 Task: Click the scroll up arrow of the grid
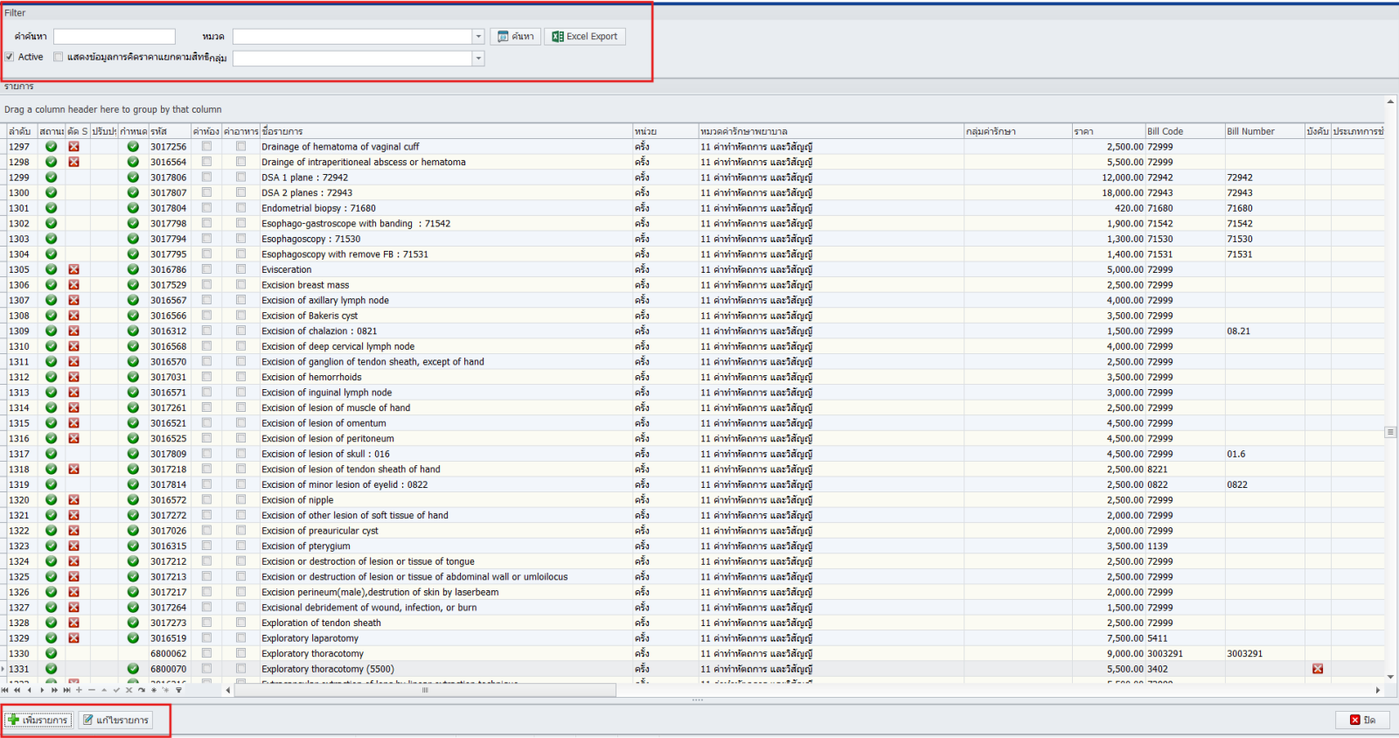click(1390, 102)
